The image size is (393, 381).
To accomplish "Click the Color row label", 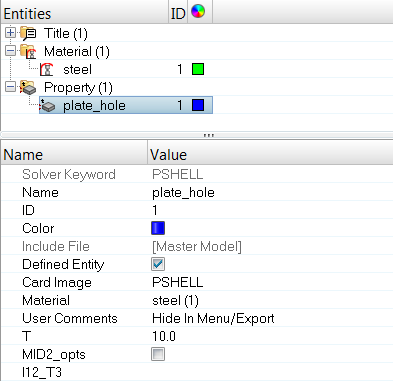I will point(38,228).
